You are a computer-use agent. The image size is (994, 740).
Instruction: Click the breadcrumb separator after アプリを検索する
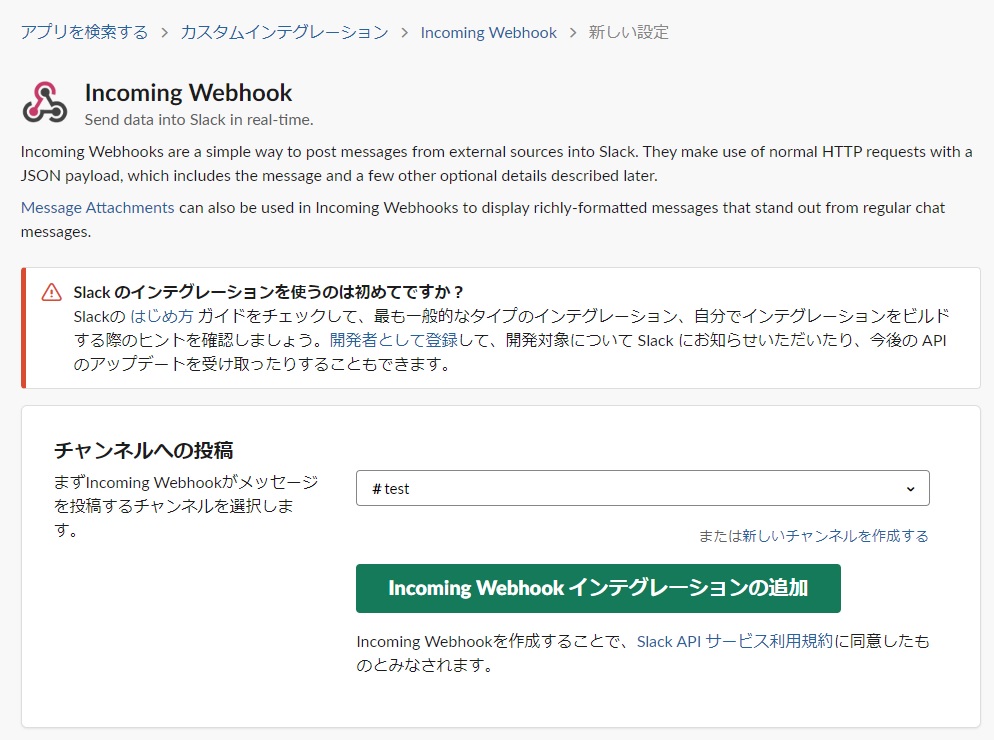[164, 32]
